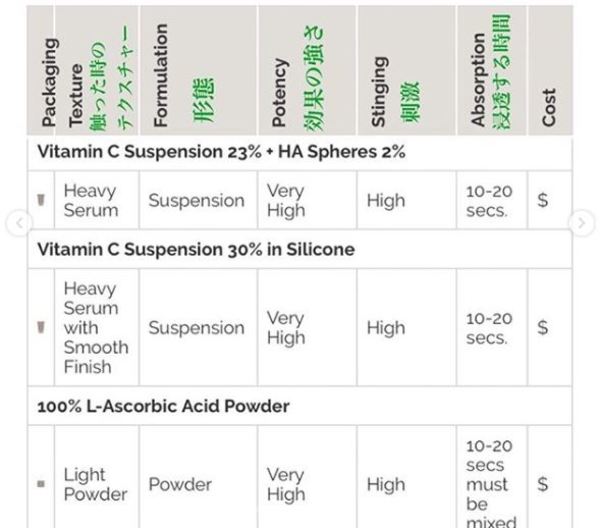Click the Vitamin C Suspension 30% in Silicone title
600x528 pixels.
pyautogui.click(x=196, y=248)
